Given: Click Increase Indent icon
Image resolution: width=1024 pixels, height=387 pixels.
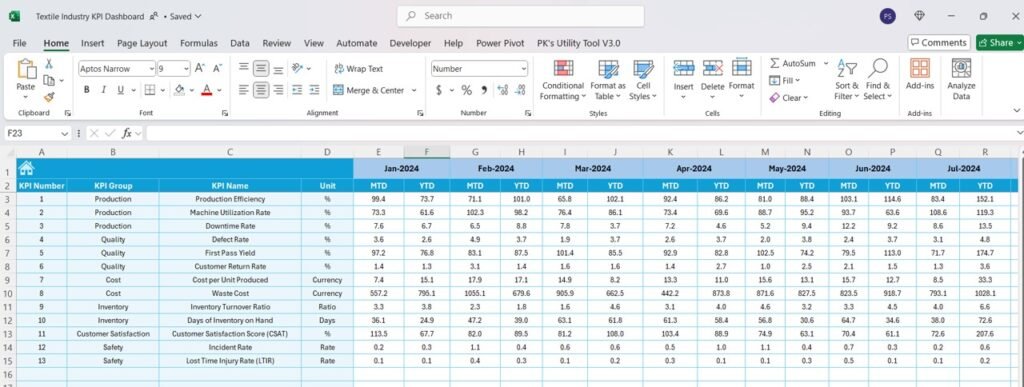Looking at the screenshot, I should pyautogui.click(x=314, y=90).
